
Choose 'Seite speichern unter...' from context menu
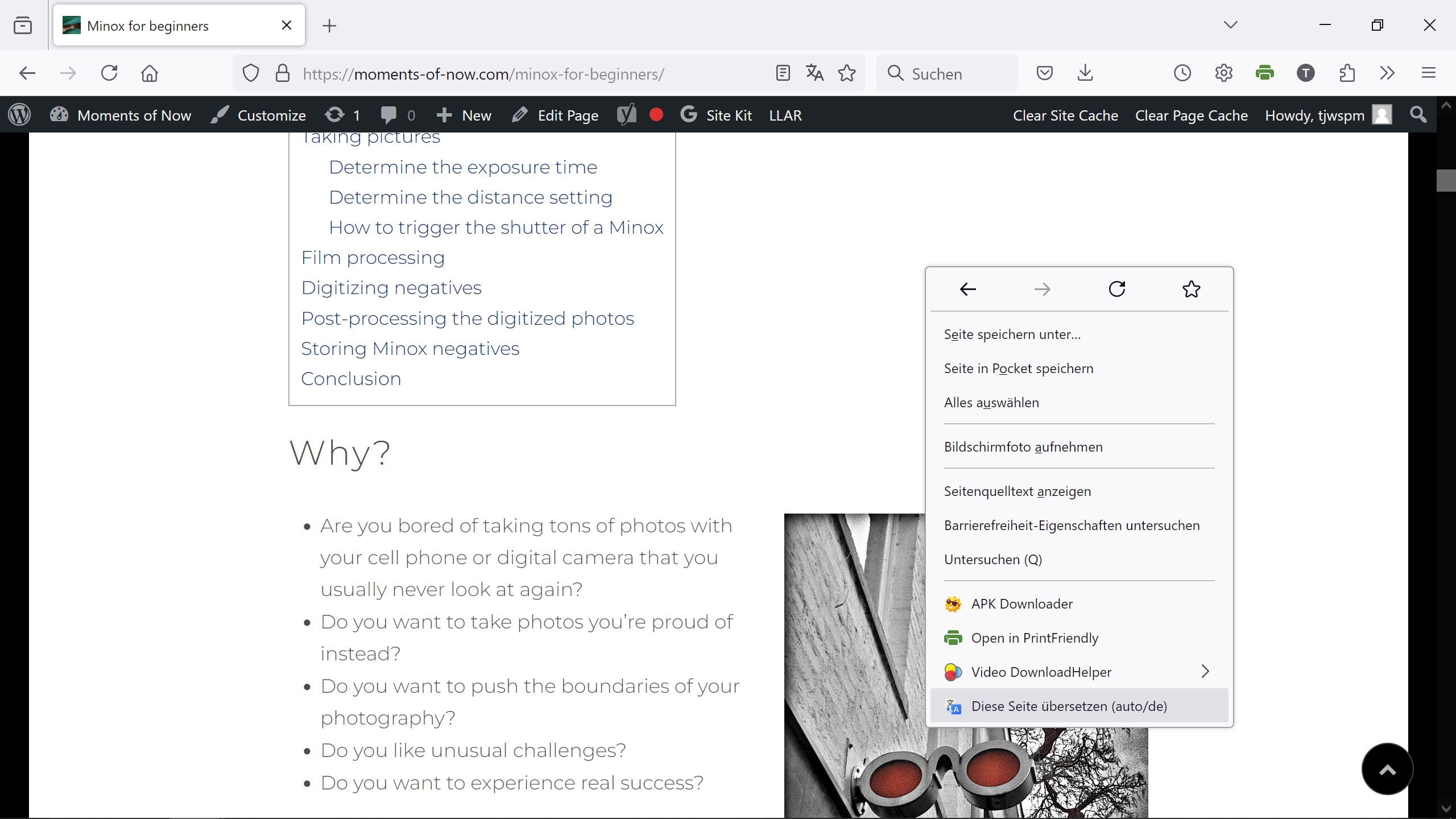tap(1012, 334)
